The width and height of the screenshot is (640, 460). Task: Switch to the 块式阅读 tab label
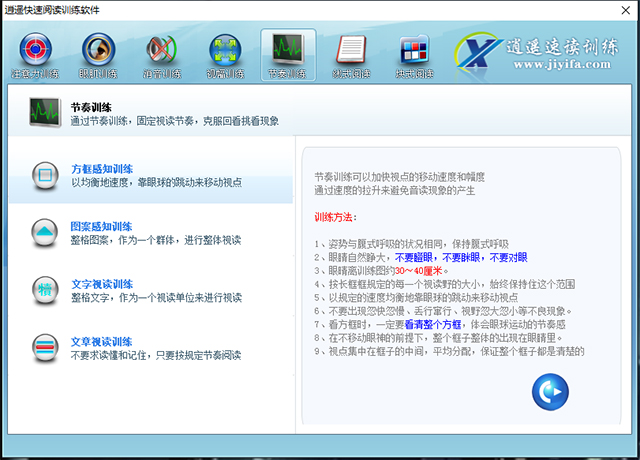[414, 73]
